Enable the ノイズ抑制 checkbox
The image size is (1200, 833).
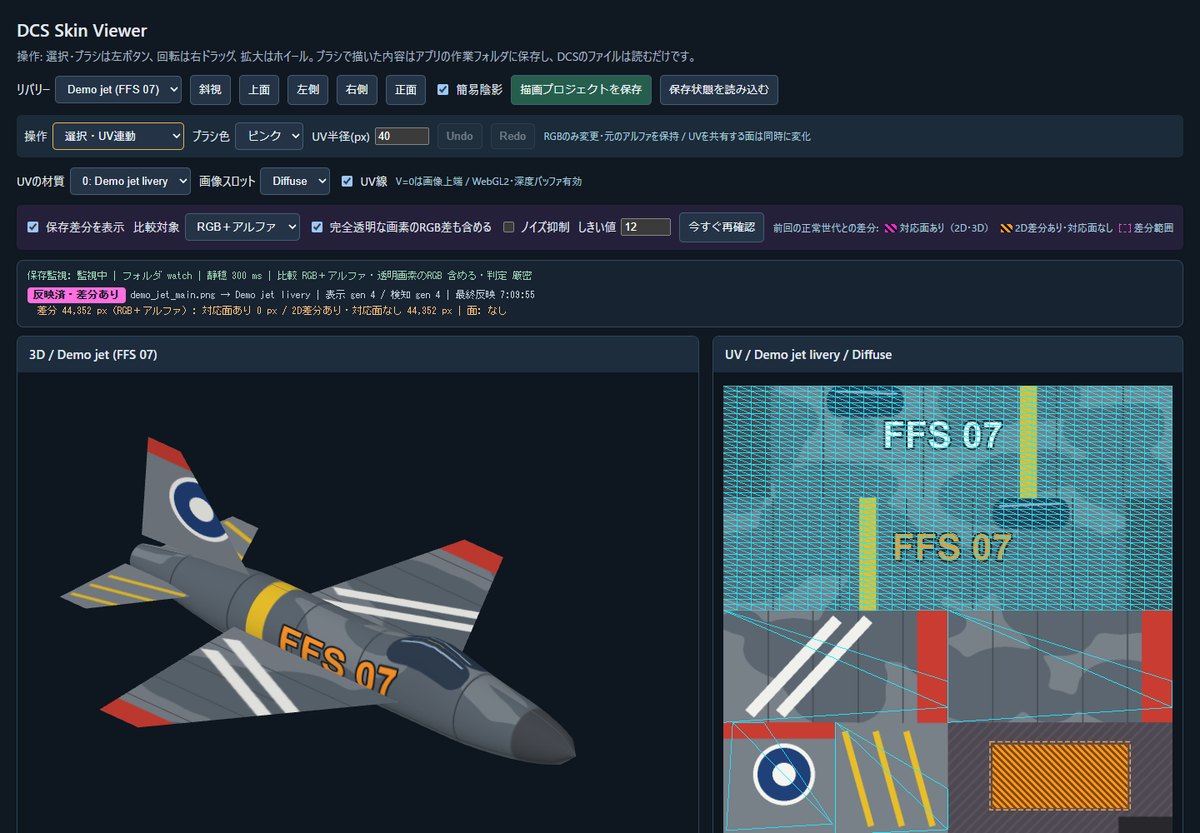(509, 227)
